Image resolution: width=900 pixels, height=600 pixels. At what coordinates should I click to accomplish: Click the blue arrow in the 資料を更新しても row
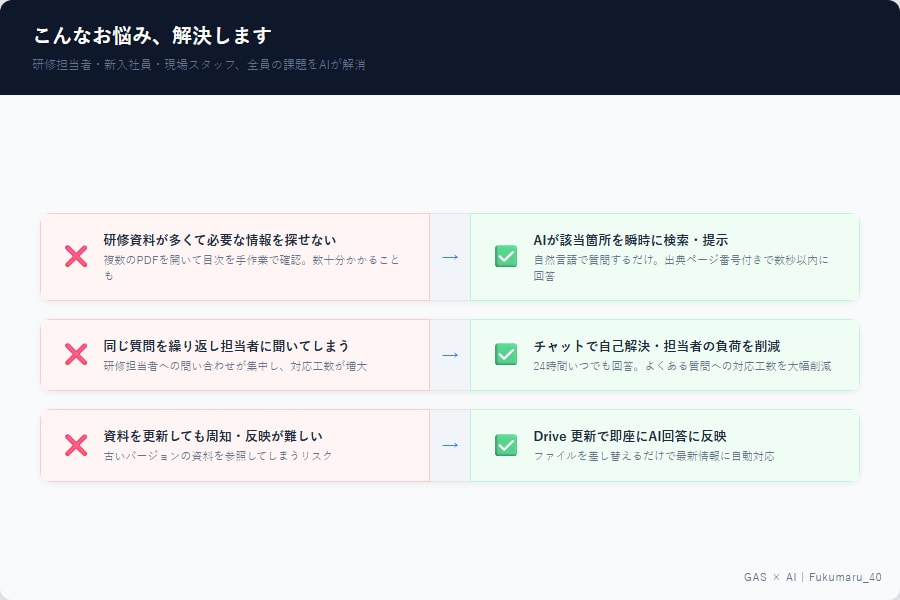pyautogui.click(x=450, y=445)
